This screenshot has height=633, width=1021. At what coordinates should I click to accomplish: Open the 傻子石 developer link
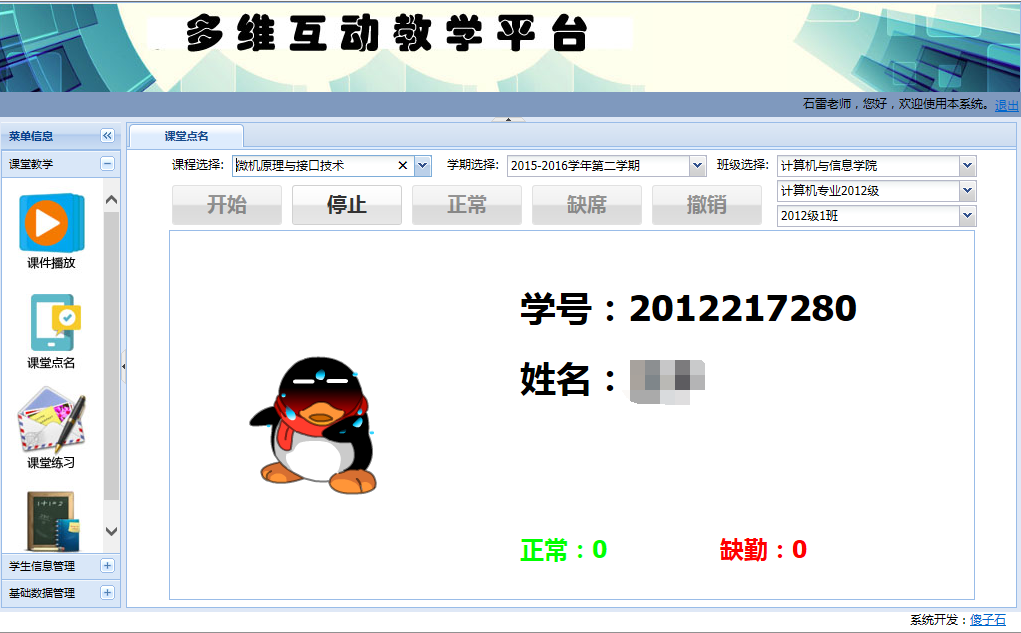(988, 619)
